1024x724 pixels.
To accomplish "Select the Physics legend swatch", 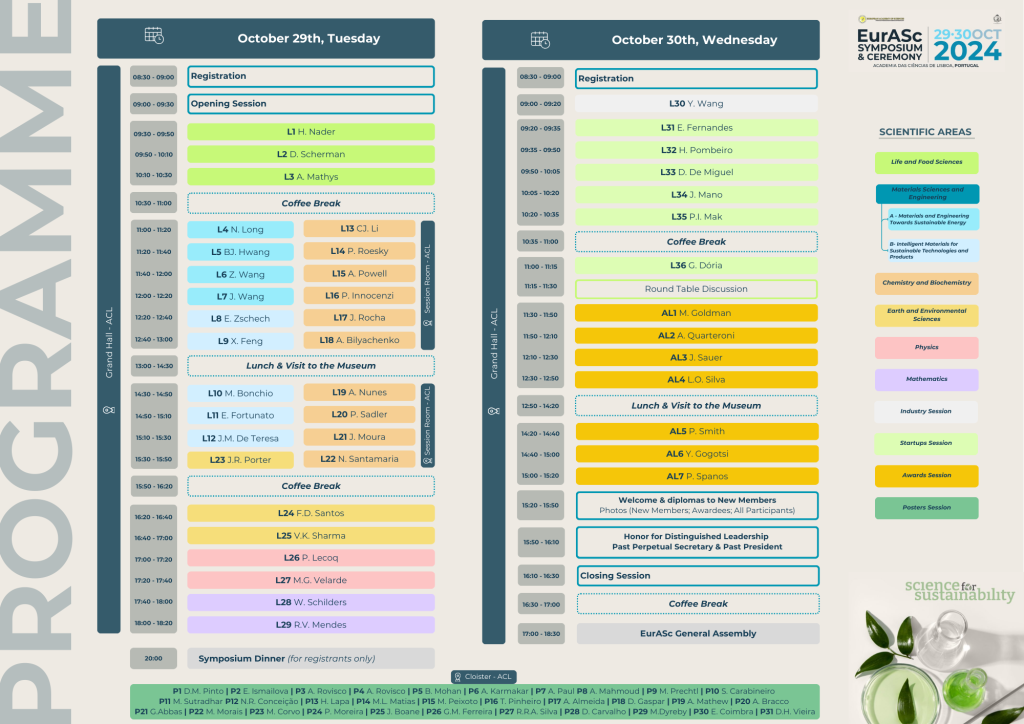I will [926, 347].
